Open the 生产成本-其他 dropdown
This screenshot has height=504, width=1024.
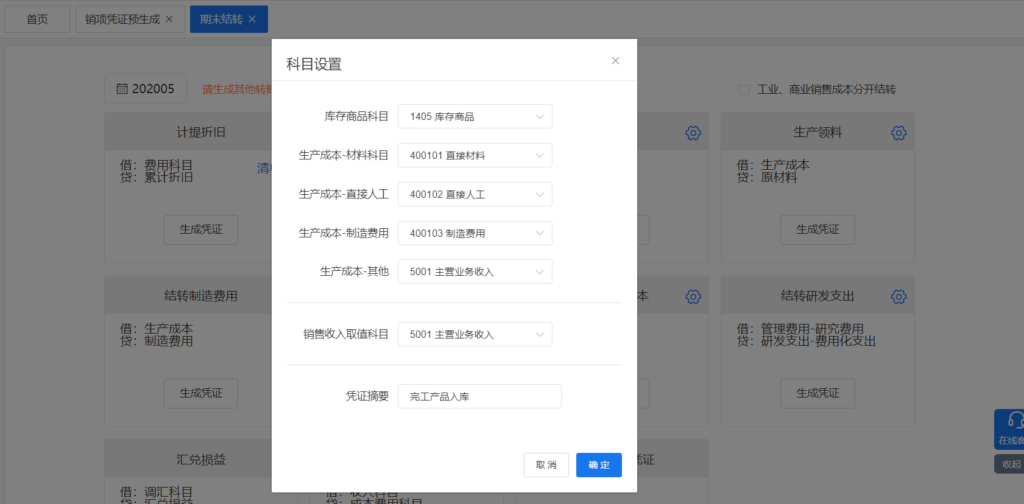click(x=475, y=272)
